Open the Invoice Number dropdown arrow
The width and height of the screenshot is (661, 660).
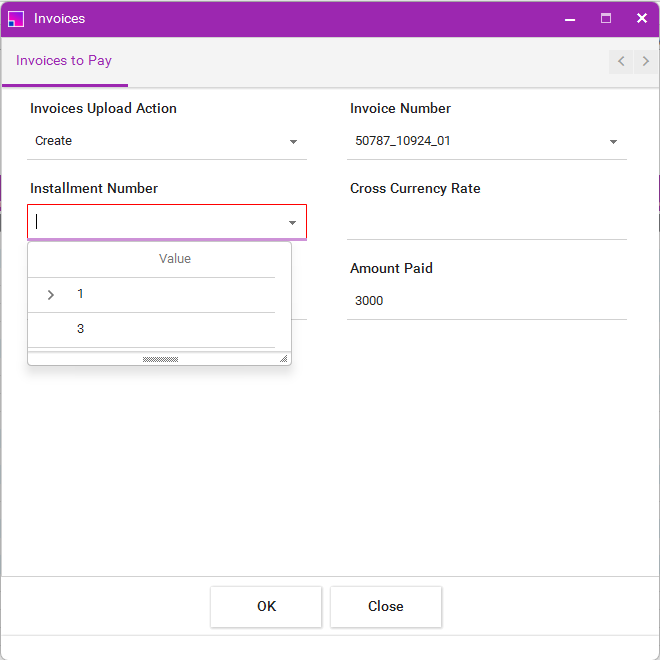(613, 142)
